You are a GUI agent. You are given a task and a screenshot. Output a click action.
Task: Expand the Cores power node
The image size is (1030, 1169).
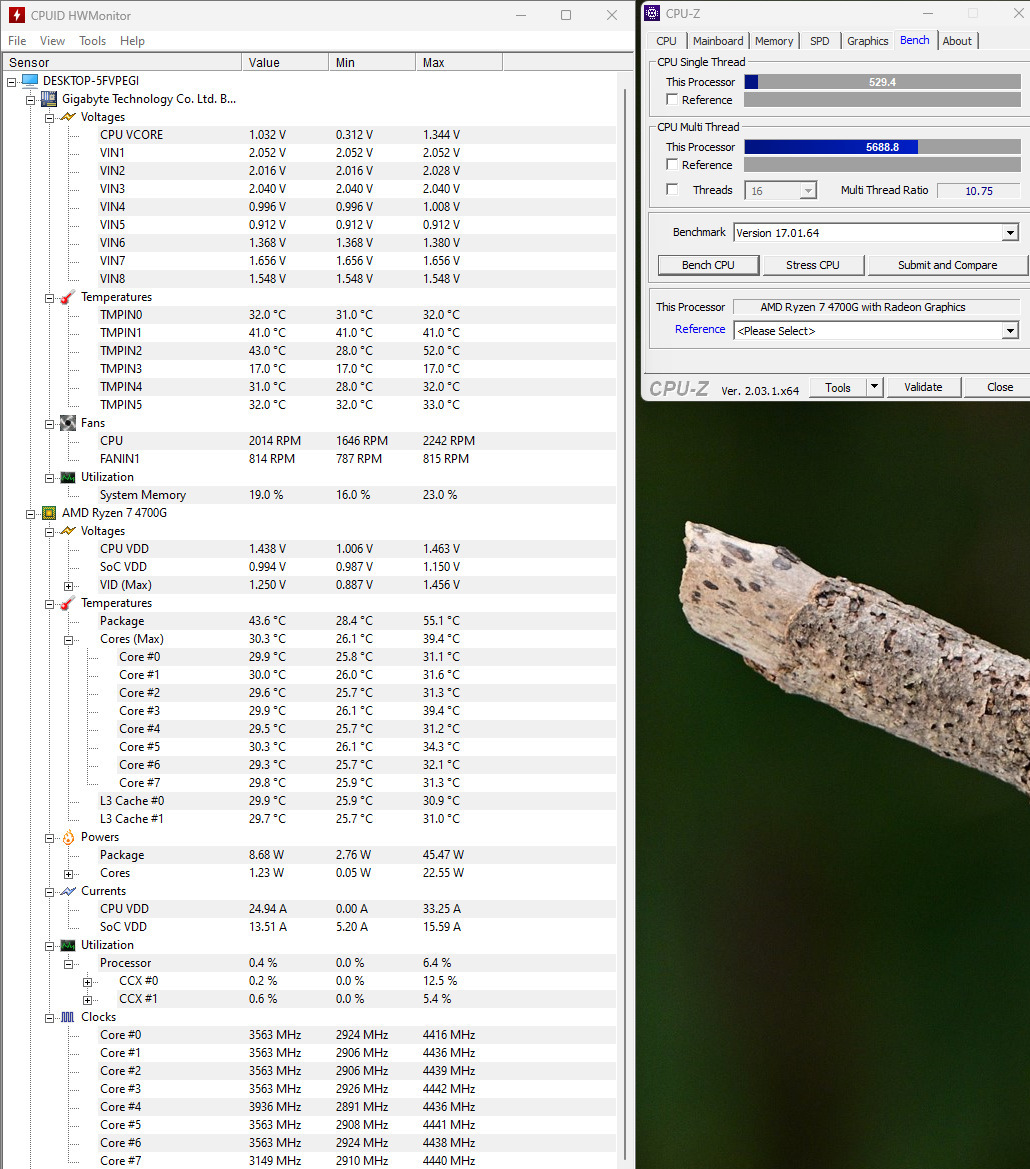(69, 874)
